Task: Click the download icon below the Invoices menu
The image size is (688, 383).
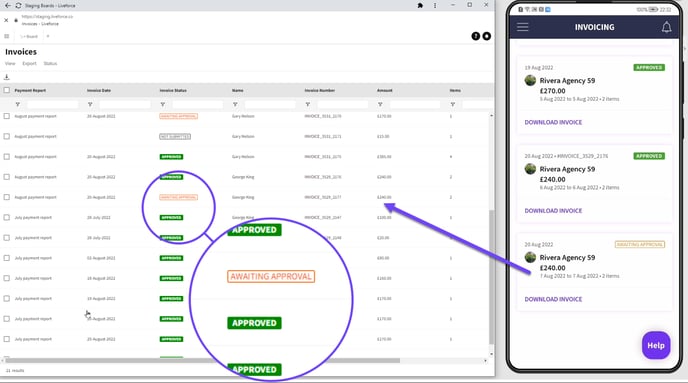Action: tap(7, 77)
